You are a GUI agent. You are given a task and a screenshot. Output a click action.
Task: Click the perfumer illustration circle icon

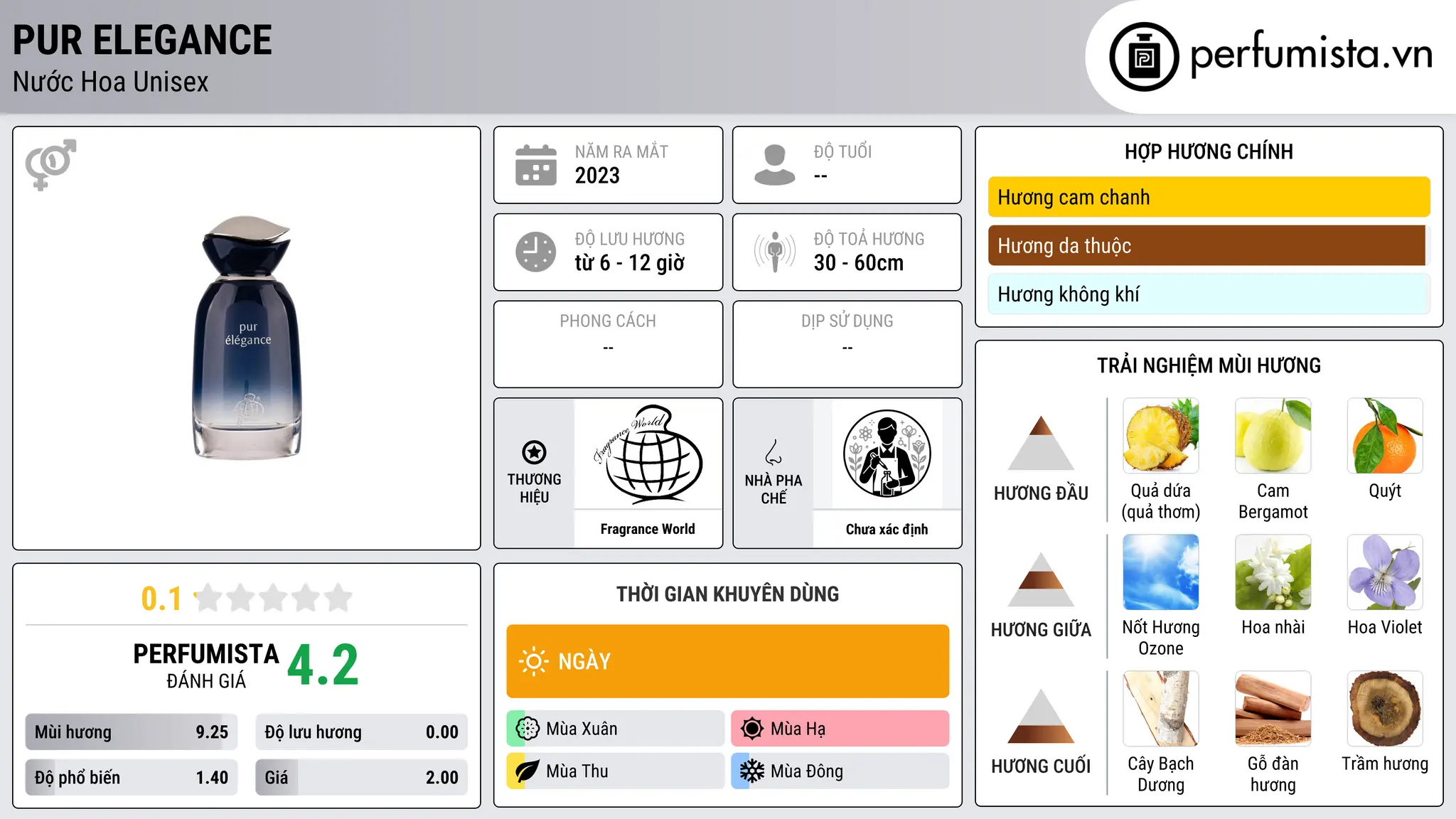tap(887, 454)
